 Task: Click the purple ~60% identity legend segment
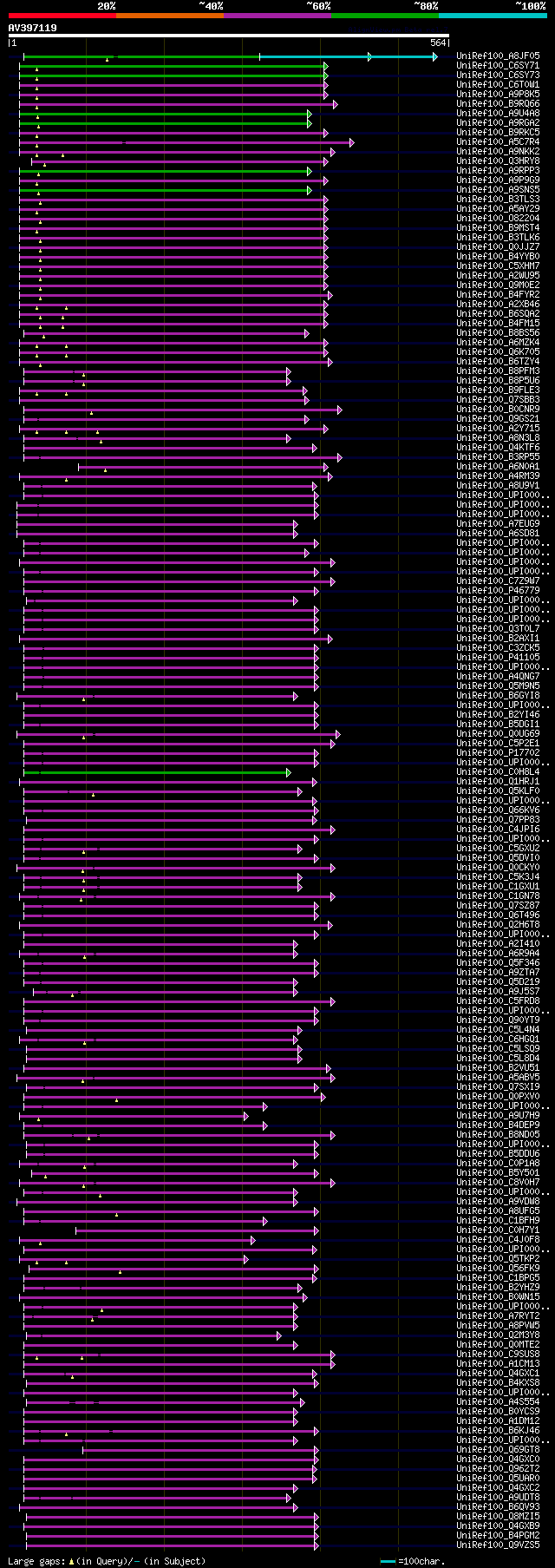(x=277, y=15)
